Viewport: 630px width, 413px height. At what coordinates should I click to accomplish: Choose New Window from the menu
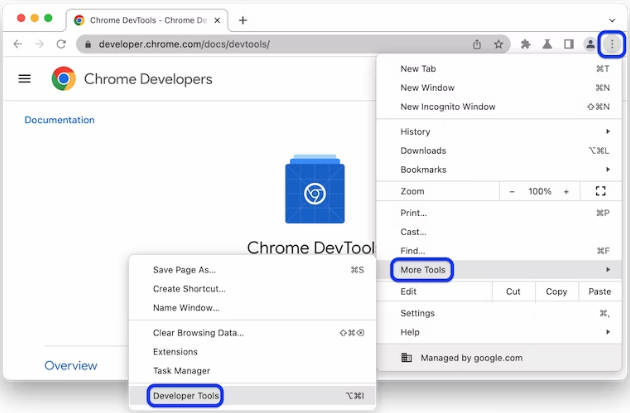499,88
